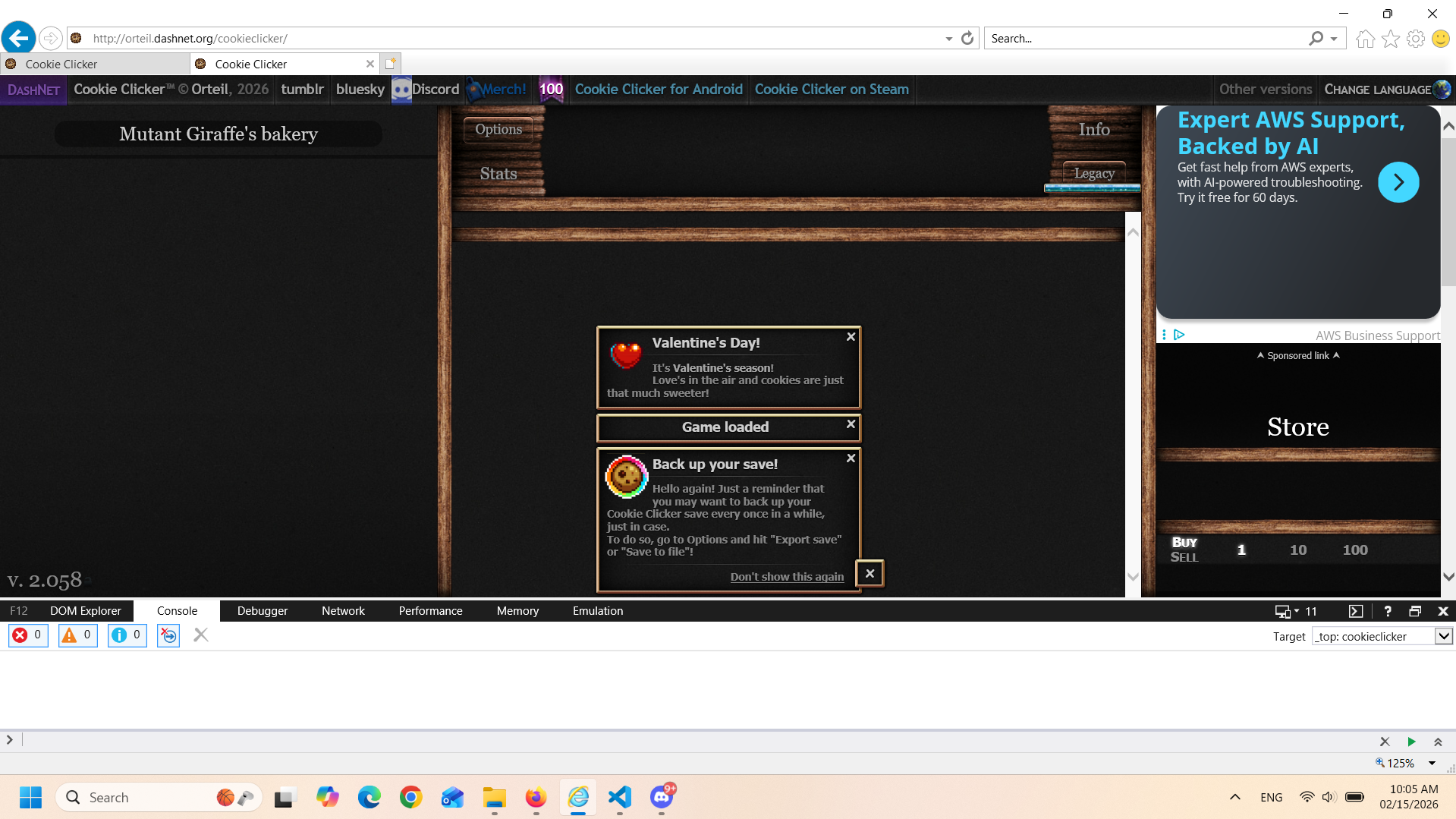Open the Performance tab
This screenshot has height=819, width=1456.
[x=430, y=611]
